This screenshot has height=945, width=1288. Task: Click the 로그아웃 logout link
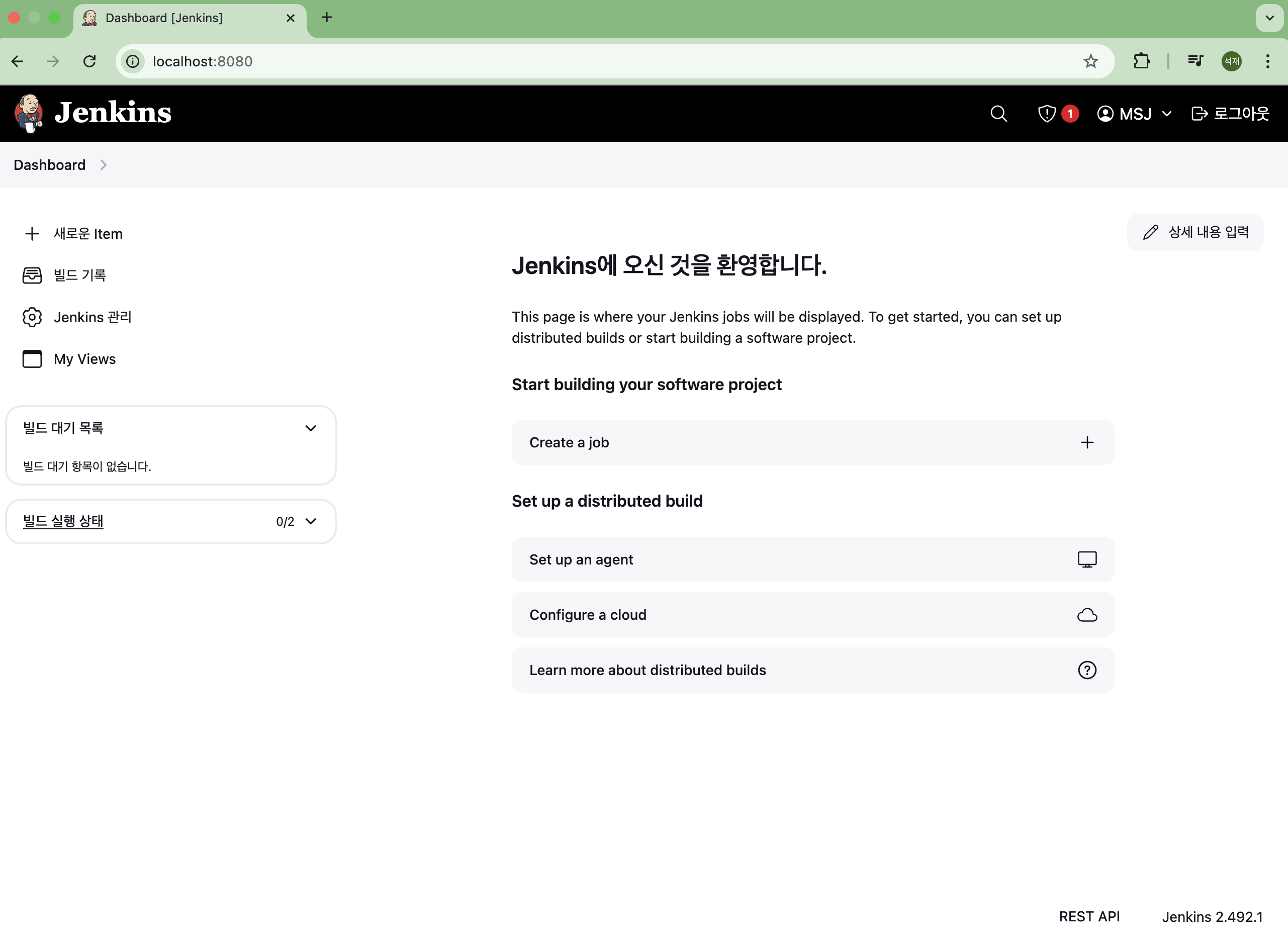coord(1230,113)
